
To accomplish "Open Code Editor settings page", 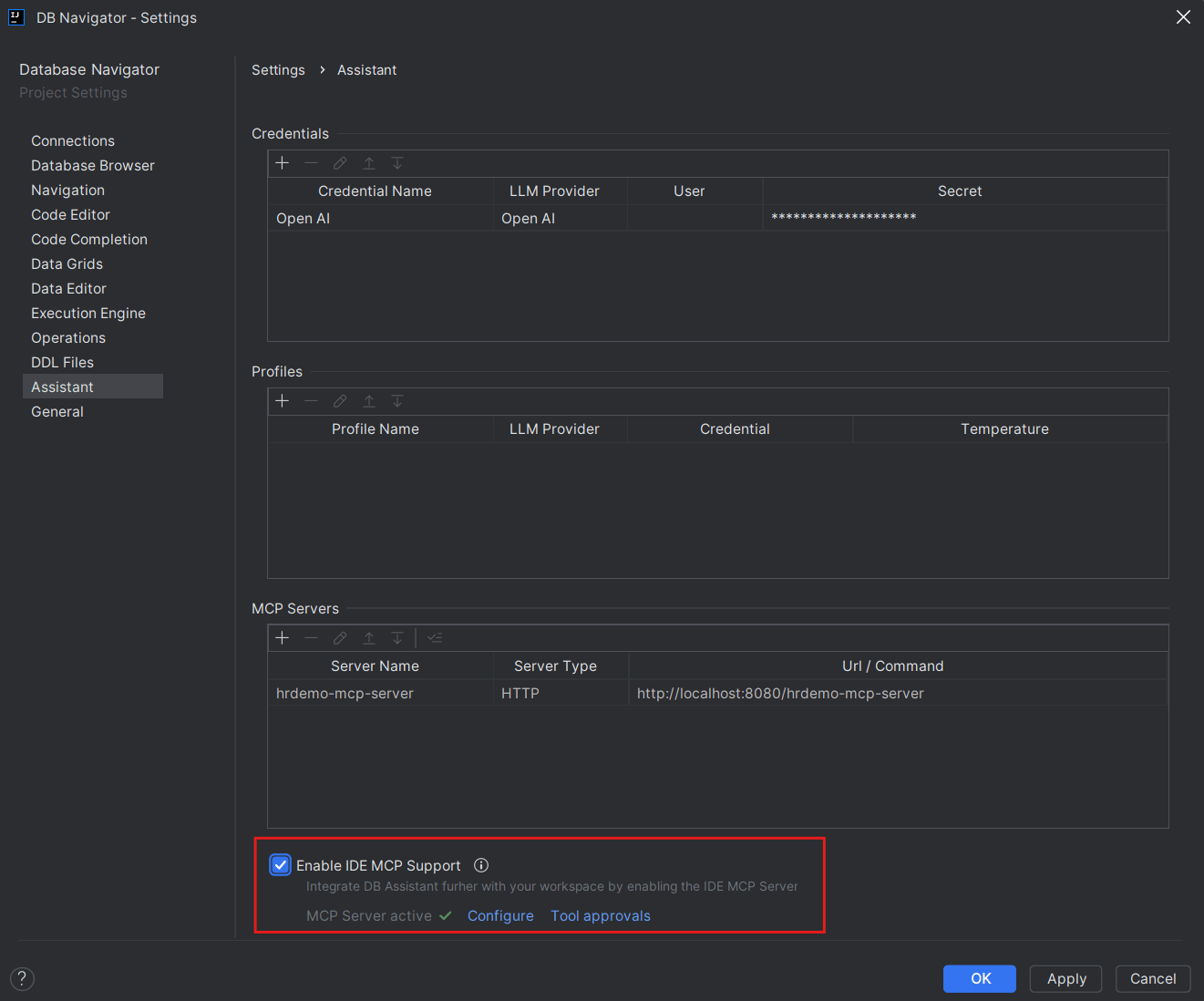I will [71, 215].
